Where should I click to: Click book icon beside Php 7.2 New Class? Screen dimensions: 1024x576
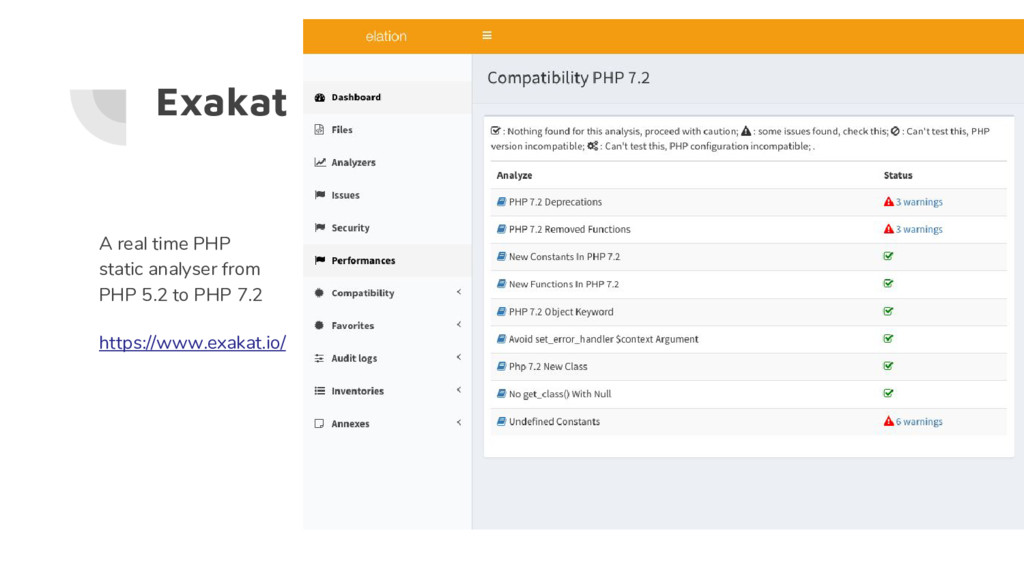pos(501,366)
